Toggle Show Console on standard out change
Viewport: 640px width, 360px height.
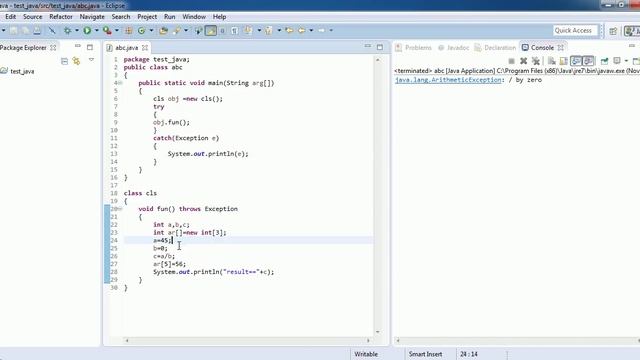click(x=576, y=61)
